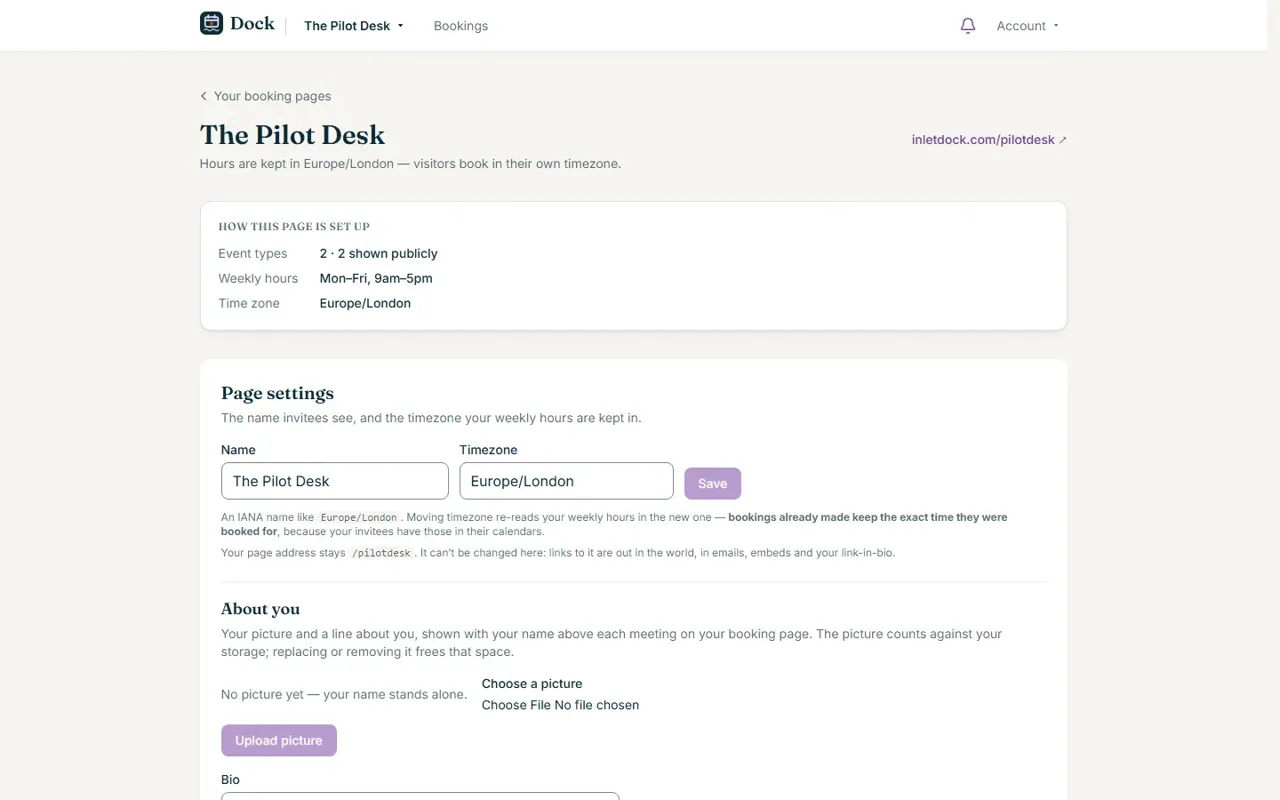Open the Account dropdown menu
This screenshot has width=1280, height=800.
(1027, 26)
